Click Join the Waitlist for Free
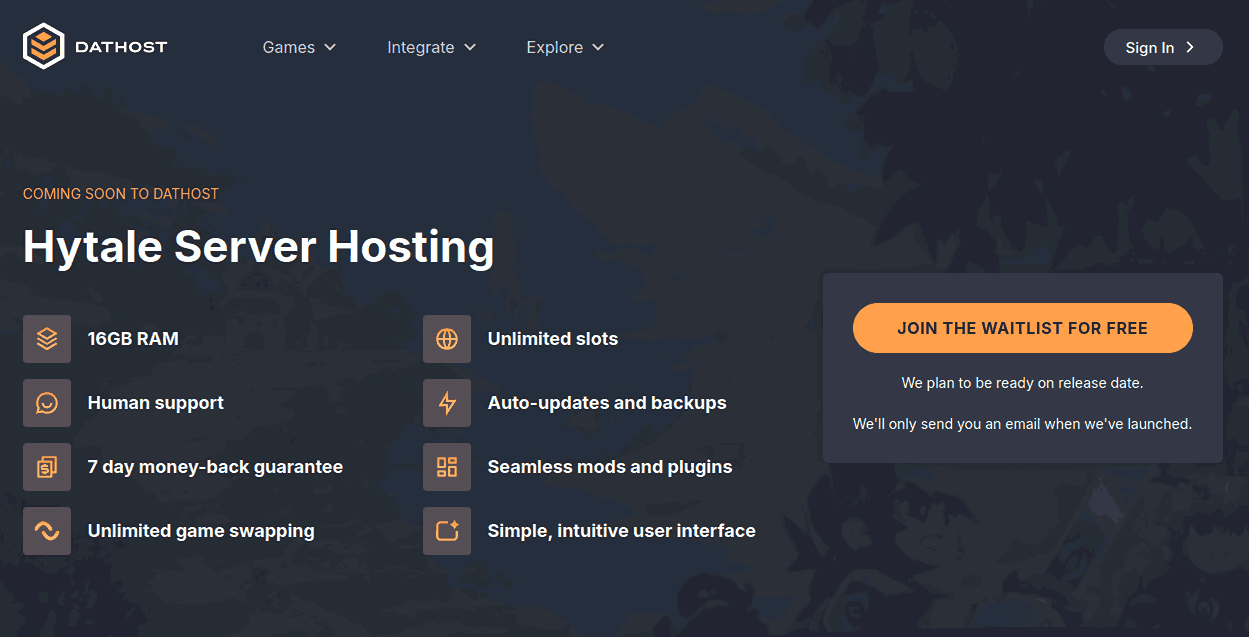Screen dimensions: 1249x637 (x=1022, y=328)
